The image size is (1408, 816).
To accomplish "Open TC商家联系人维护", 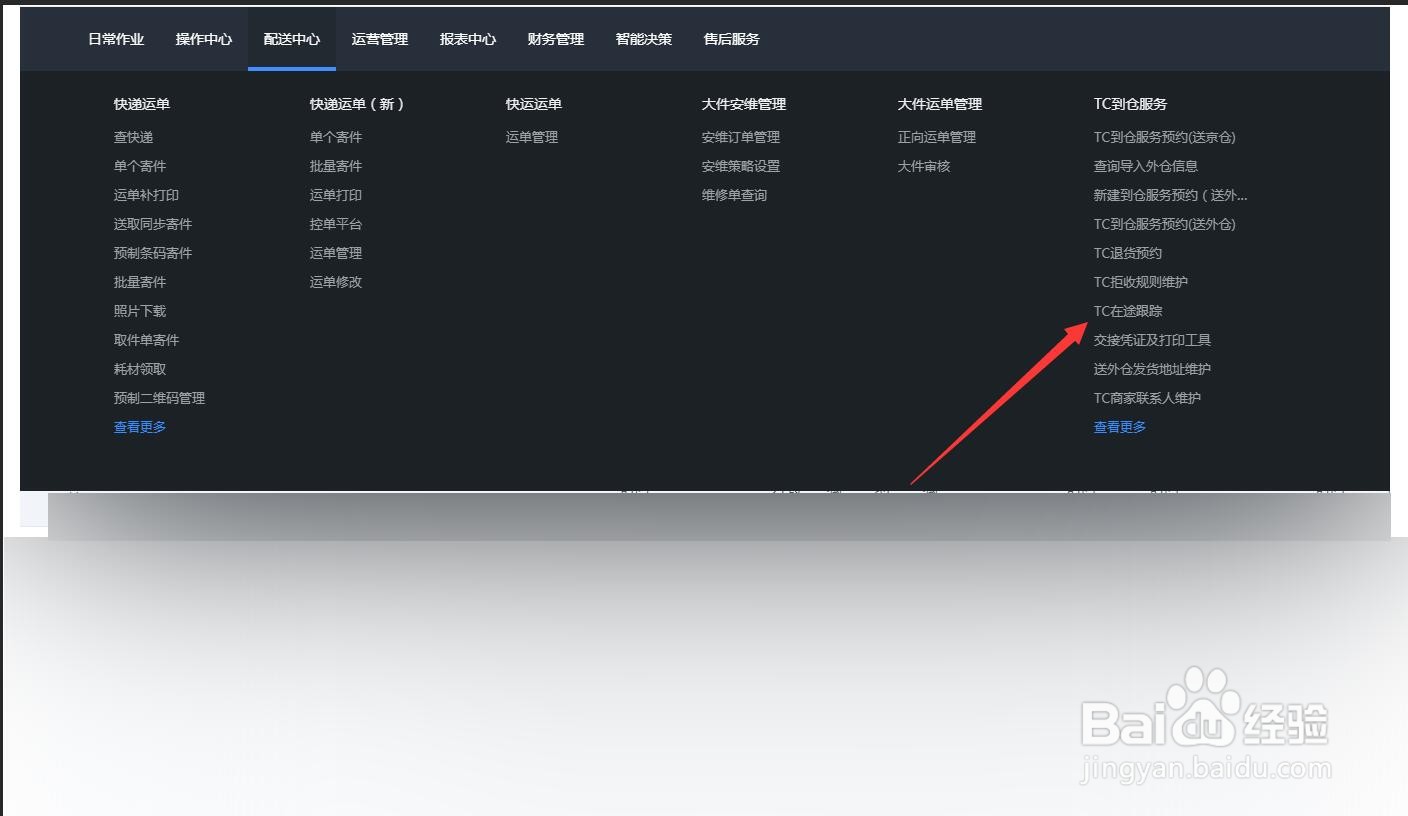I will [x=1147, y=398].
